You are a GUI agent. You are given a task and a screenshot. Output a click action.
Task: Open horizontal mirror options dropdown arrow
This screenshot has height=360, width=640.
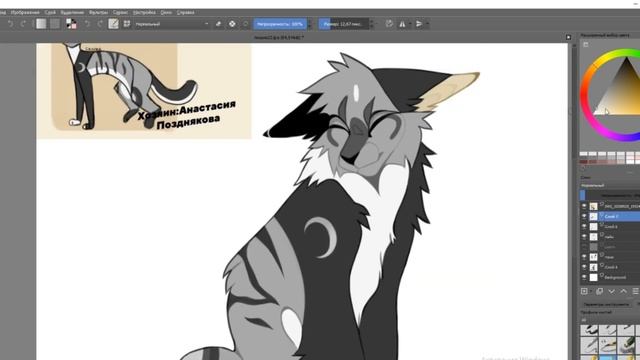point(410,24)
